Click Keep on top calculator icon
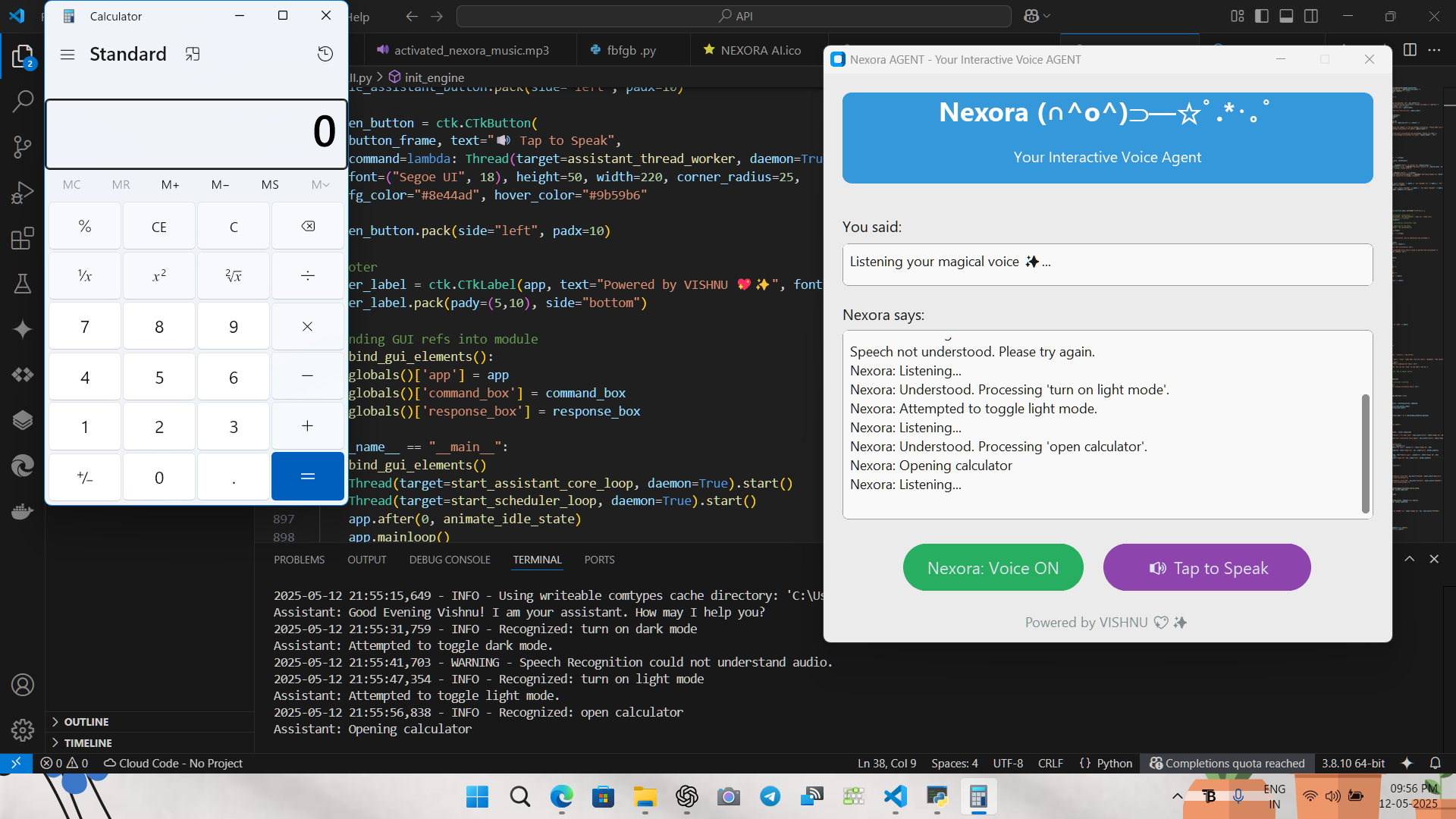This screenshot has width=1456, height=819. [x=193, y=54]
